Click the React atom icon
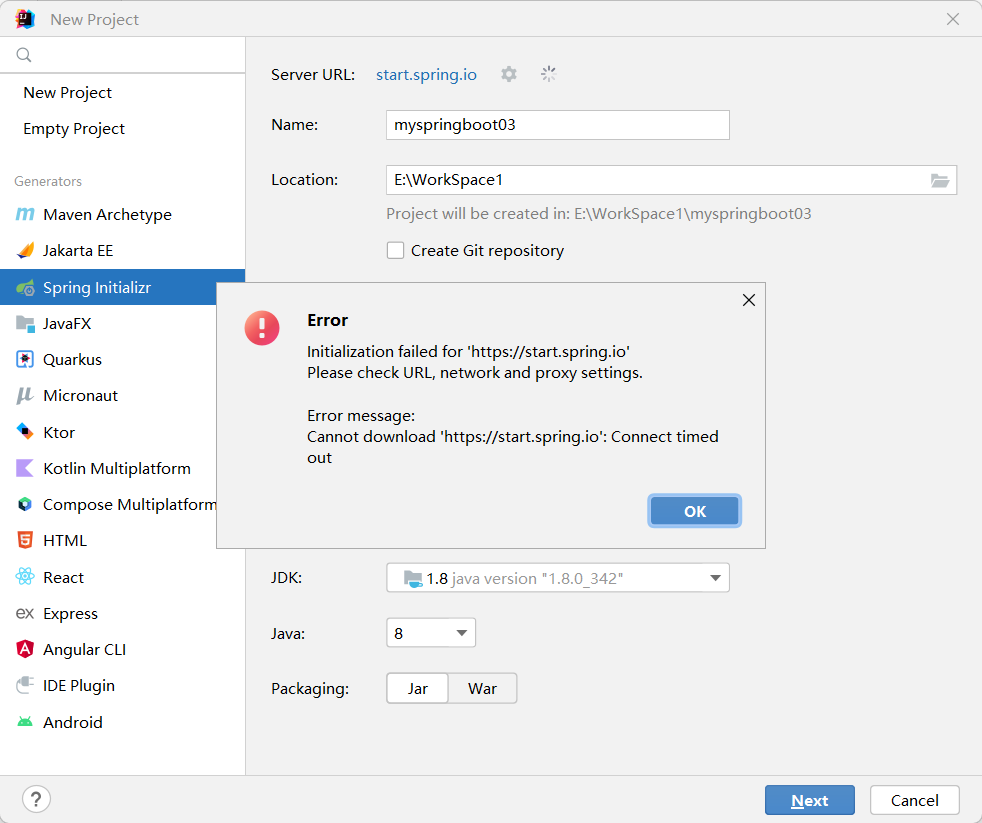Viewport: 982px width, 823px height. 25,576
